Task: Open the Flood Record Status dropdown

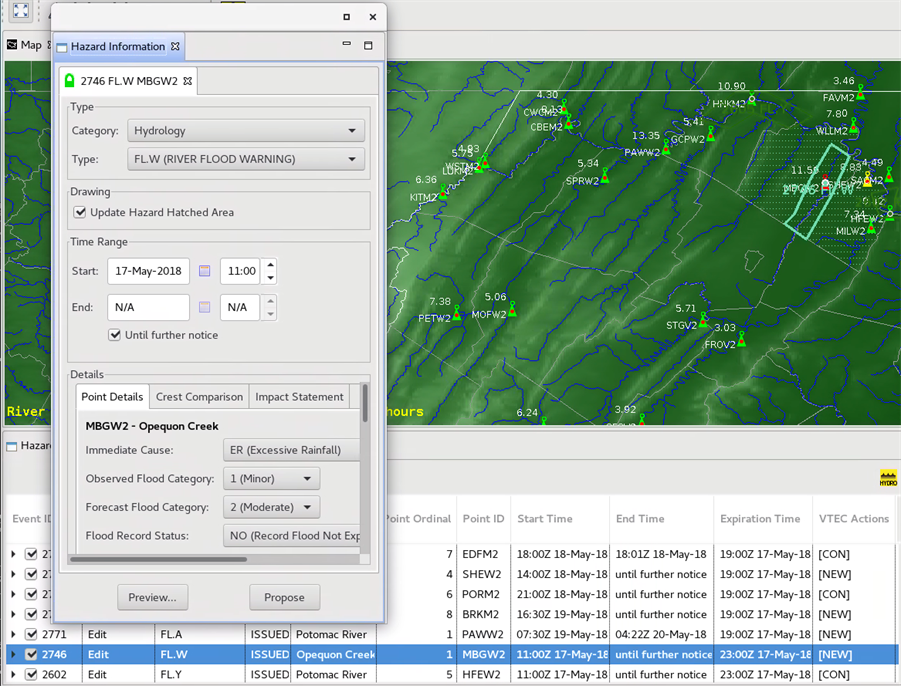Action: tap(291, 535)
